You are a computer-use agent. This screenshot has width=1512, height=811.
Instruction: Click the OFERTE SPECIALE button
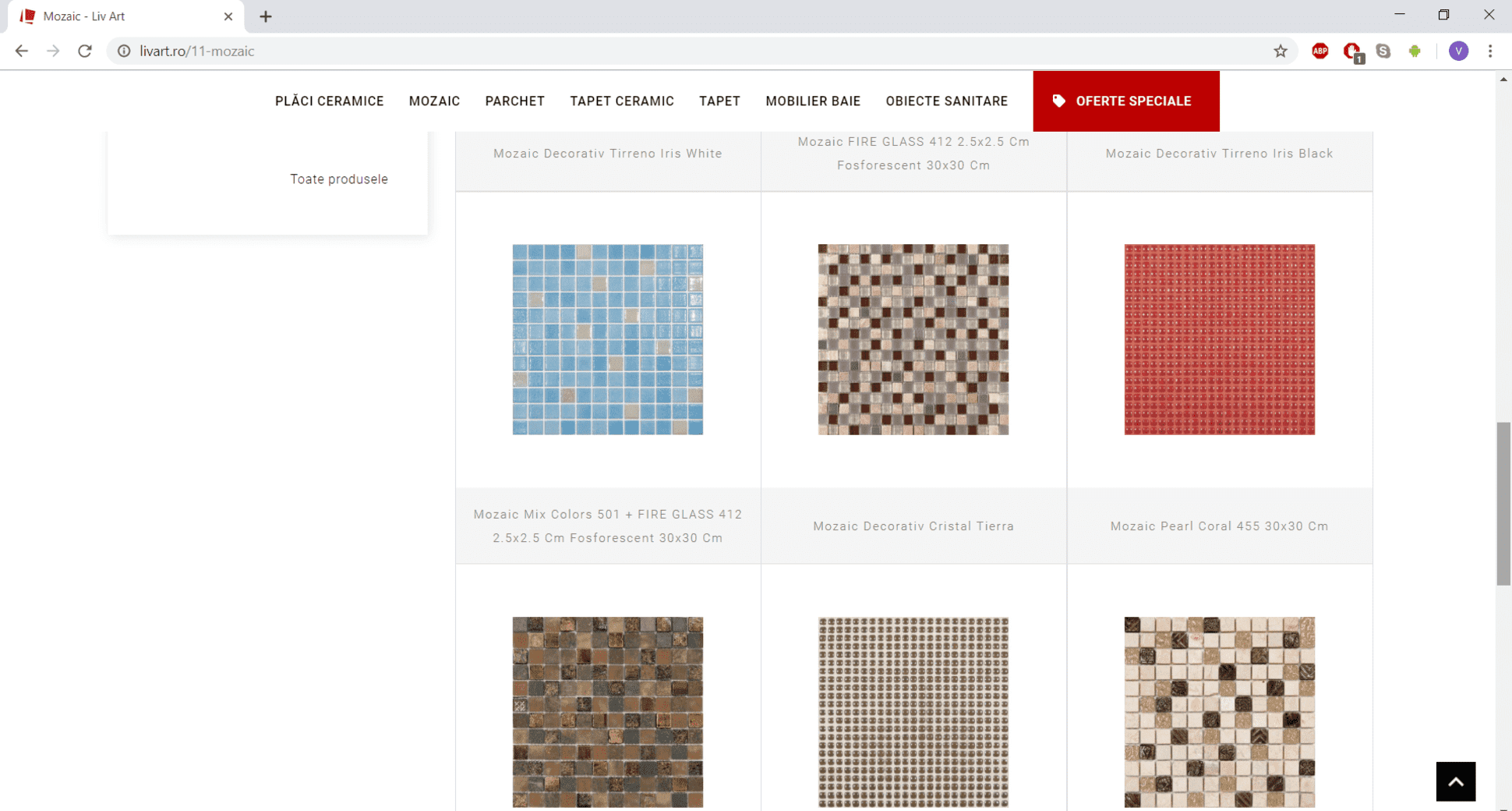pyautogui.click(x=1125, y=101)
